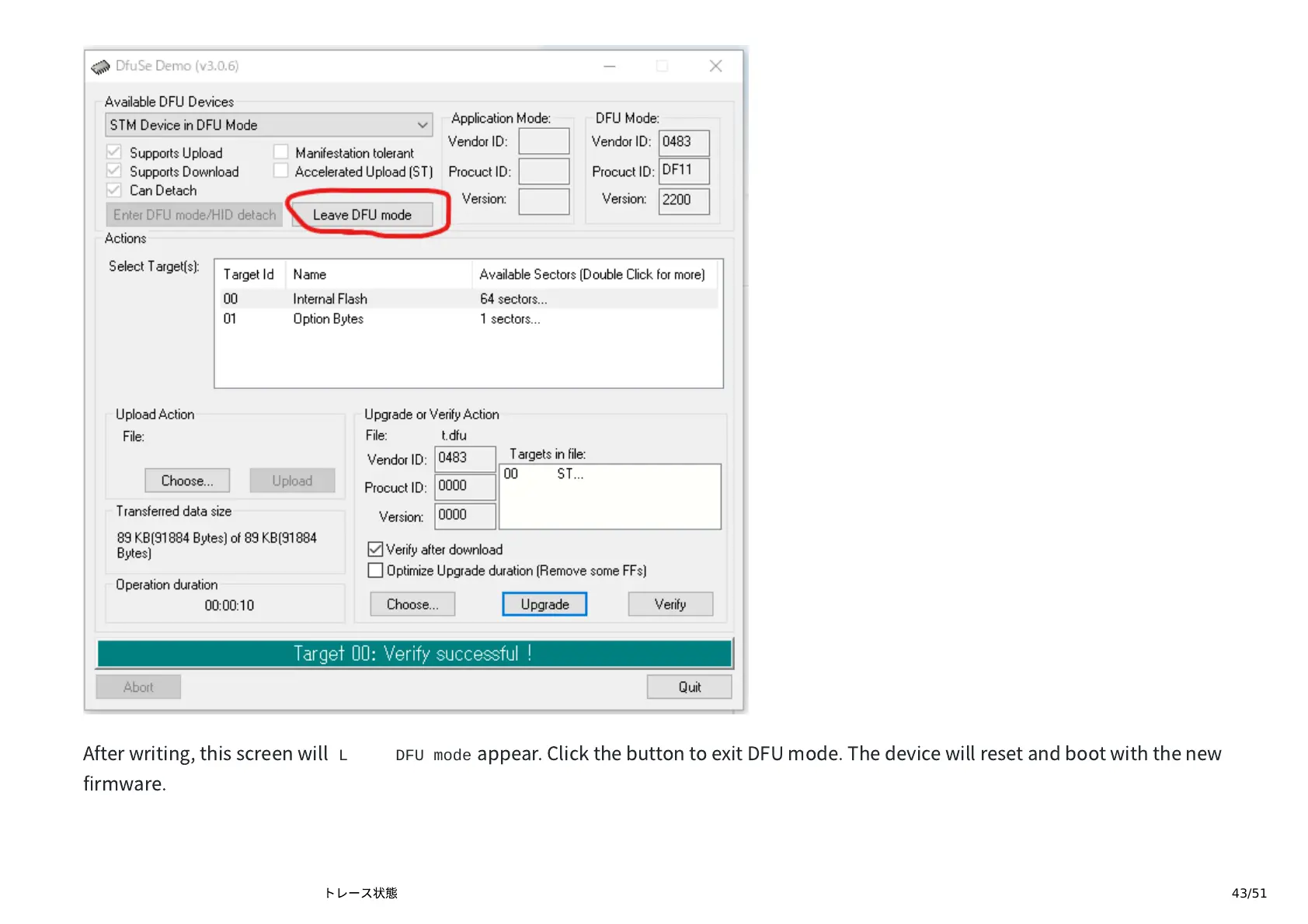Image resolution: width=1308 pixels, height=924 pixels.
Task: Click the Application Mode Procuct ID field
Action: pyautogui.click(x=544, y=172)
